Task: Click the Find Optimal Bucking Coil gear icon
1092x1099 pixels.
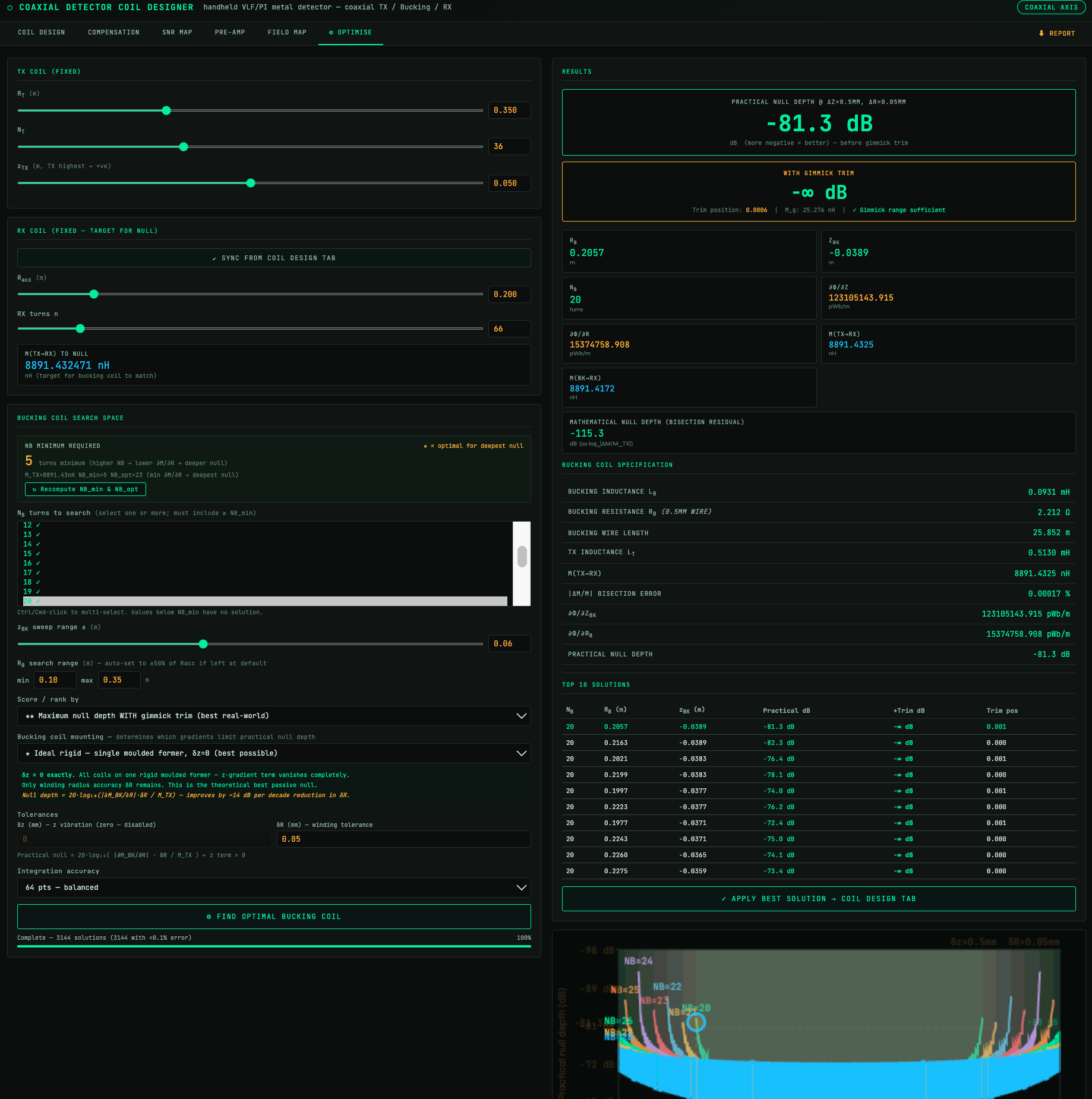Action: pos(209,917)
